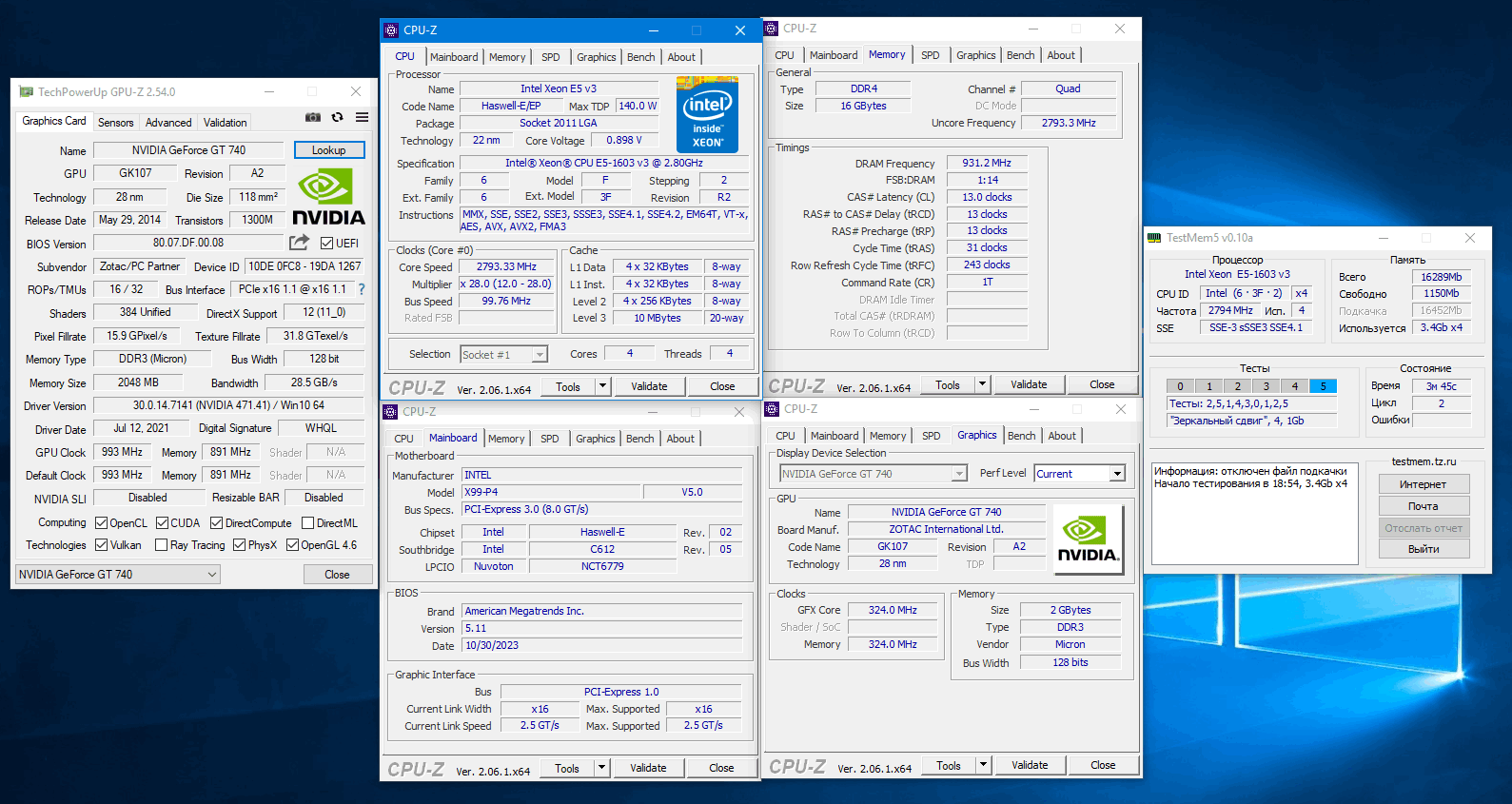Click the title icon of the CPU-Z Graphics window
The image size is (1512, 804).
click(x=772, y=409)
